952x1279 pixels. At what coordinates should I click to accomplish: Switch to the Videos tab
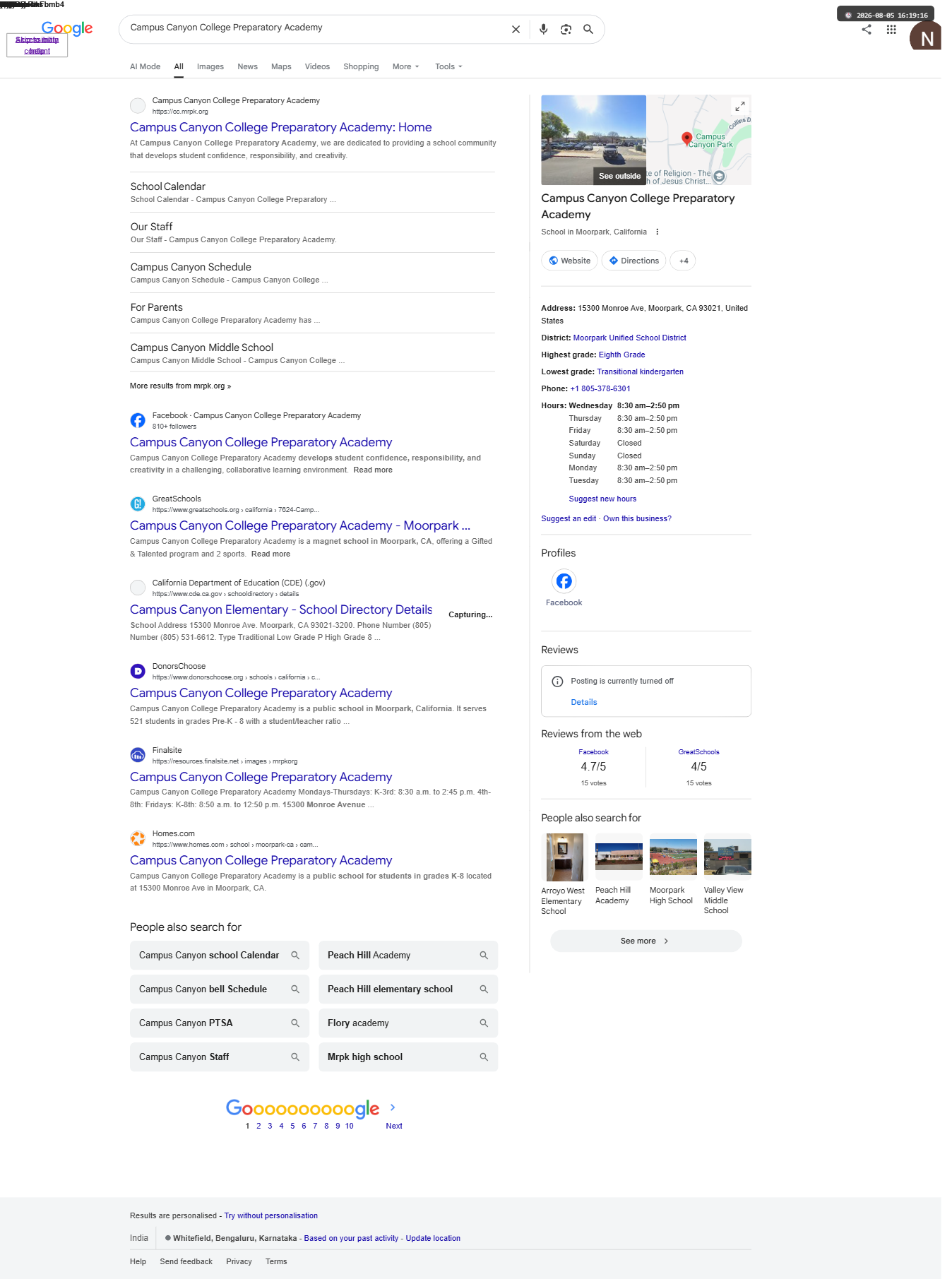[x=317, y=66]
